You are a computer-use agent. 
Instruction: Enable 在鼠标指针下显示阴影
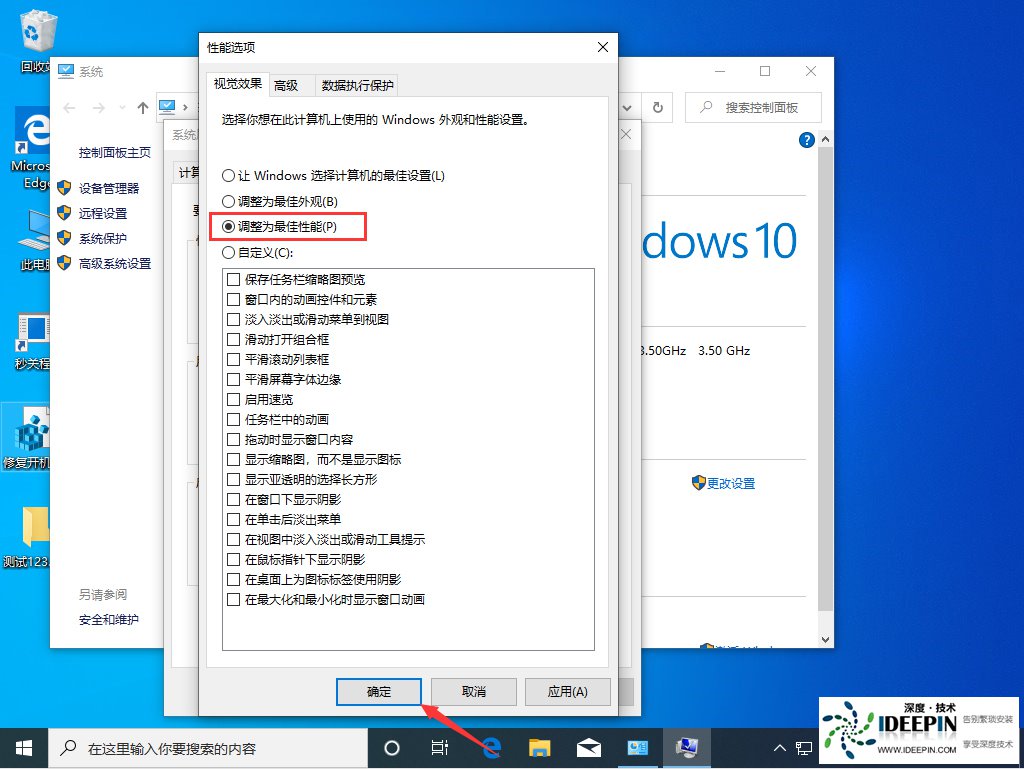[x=233, y=559]
